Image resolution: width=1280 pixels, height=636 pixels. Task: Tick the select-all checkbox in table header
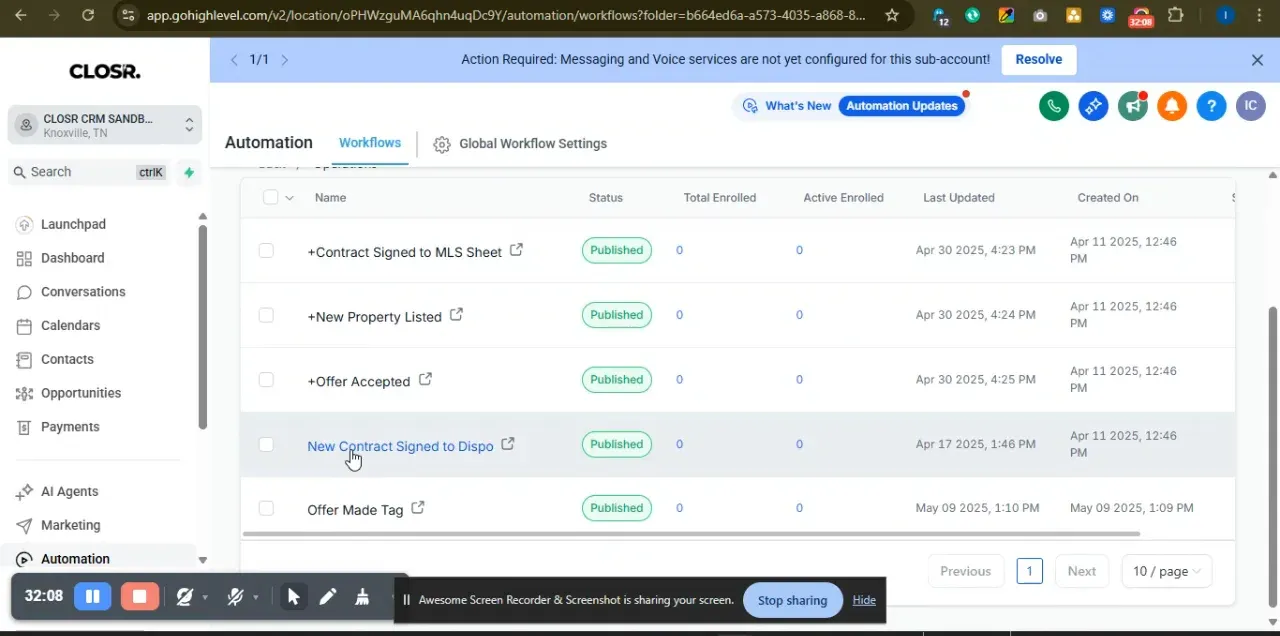(x=270, y=197)
